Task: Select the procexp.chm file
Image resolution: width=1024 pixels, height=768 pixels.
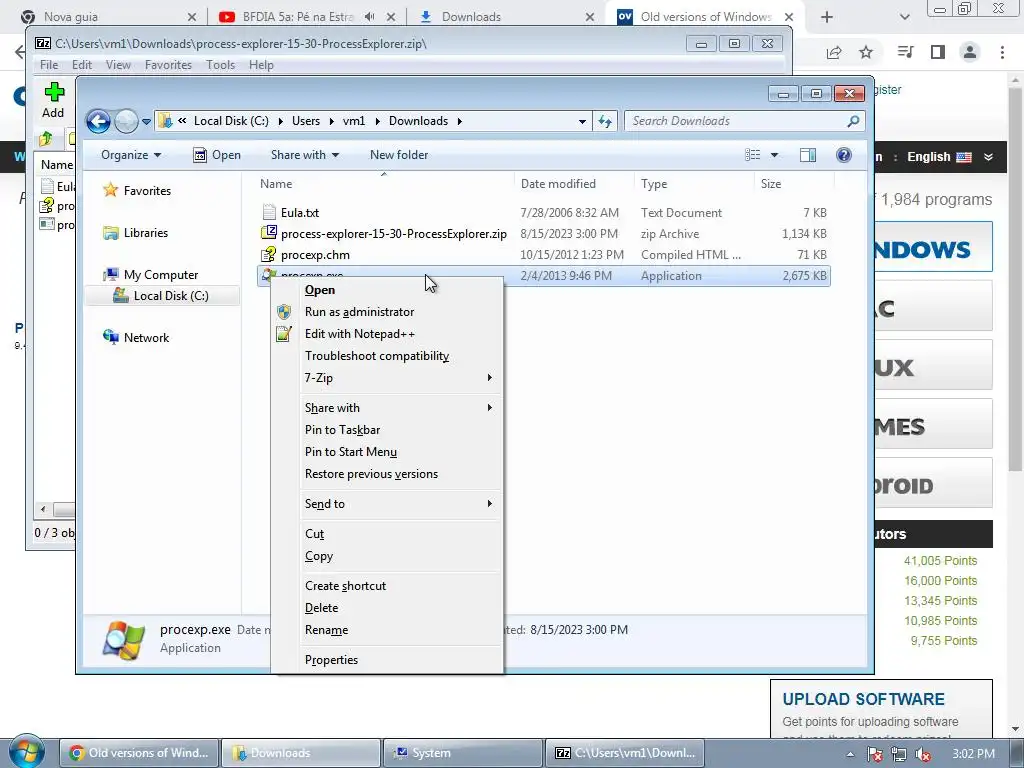Action: (x=543, y=255)
